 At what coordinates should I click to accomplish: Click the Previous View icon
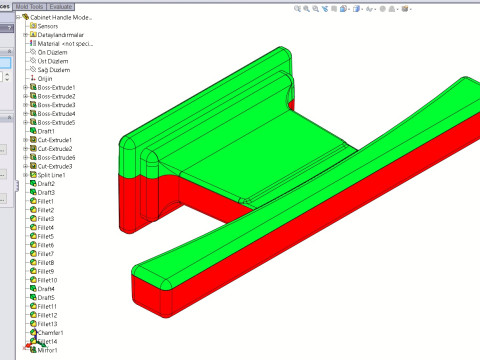[315, 9]
